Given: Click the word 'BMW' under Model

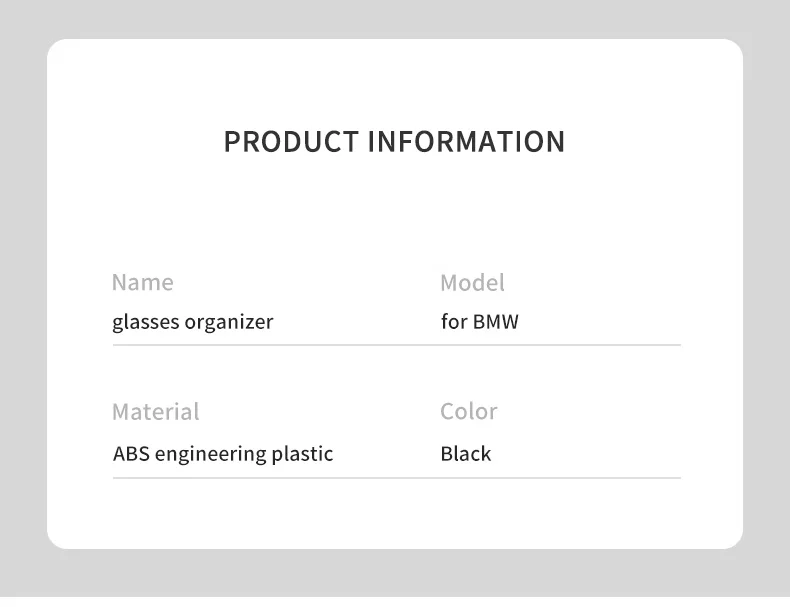Looking at the screenshot, I should coord(496,322).
